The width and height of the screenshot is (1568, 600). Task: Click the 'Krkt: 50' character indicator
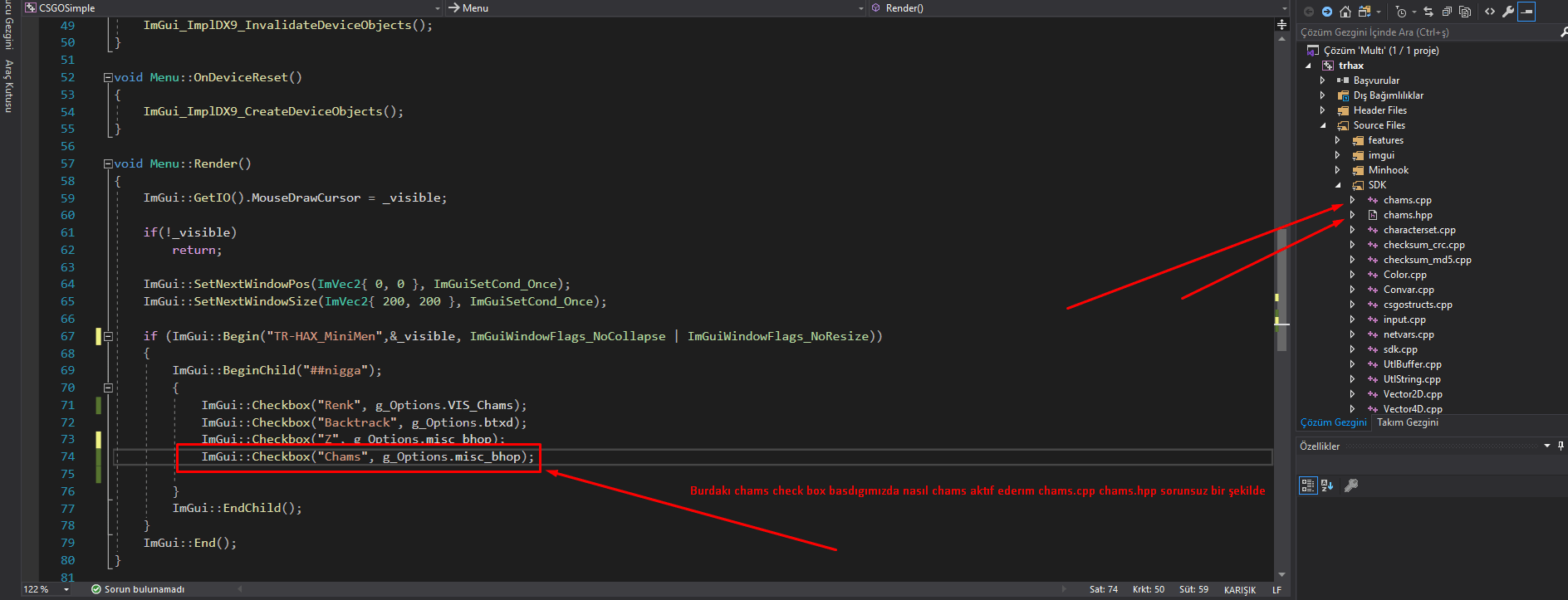coord(1149,589)
